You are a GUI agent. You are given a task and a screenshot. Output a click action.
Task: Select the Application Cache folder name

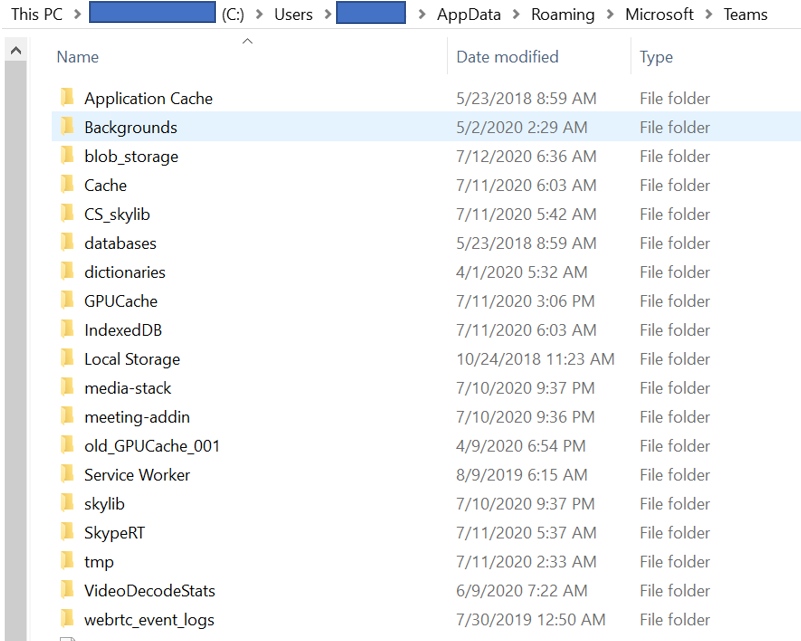coord(149,98)
